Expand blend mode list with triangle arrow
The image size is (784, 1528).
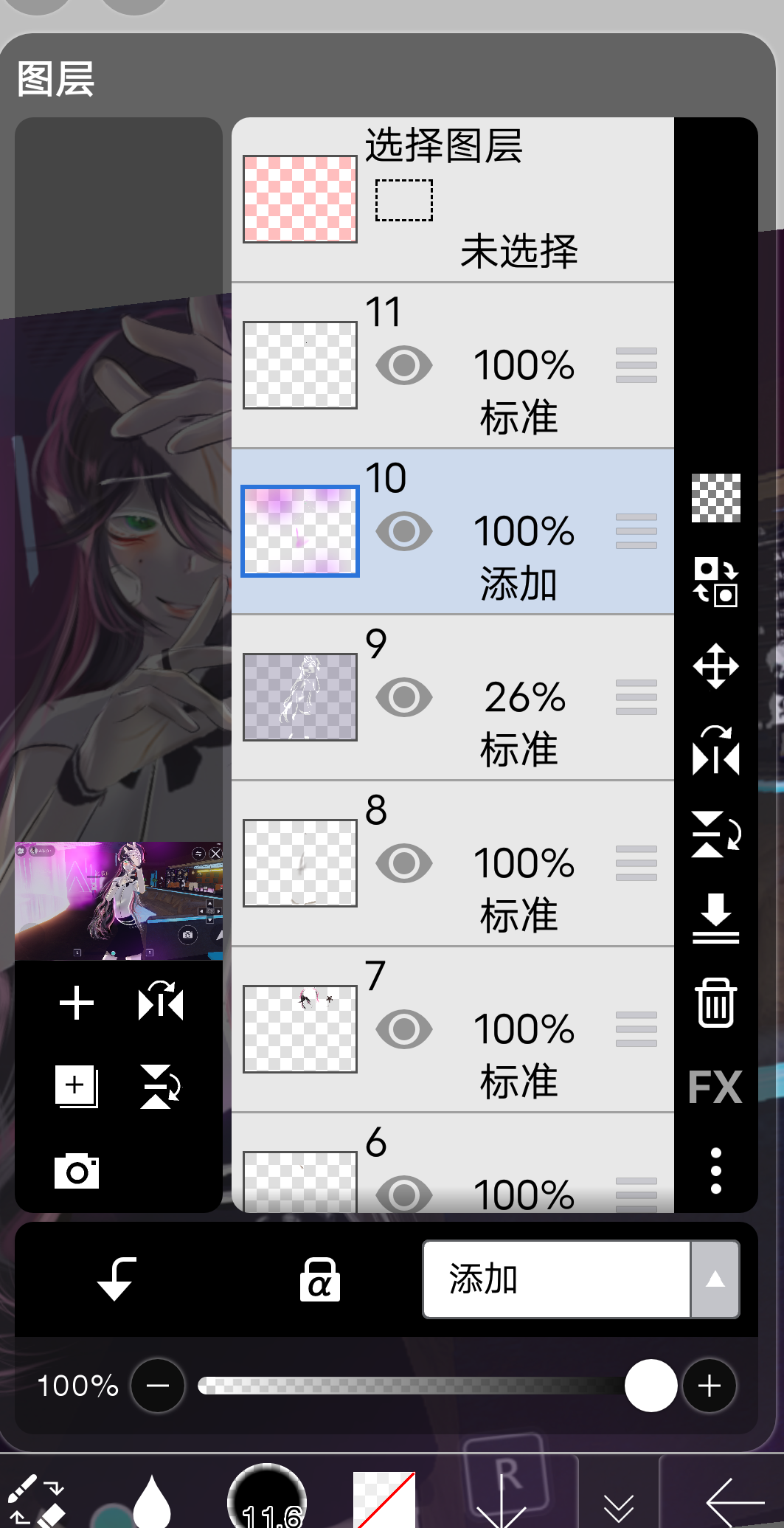coord(715,1279)
